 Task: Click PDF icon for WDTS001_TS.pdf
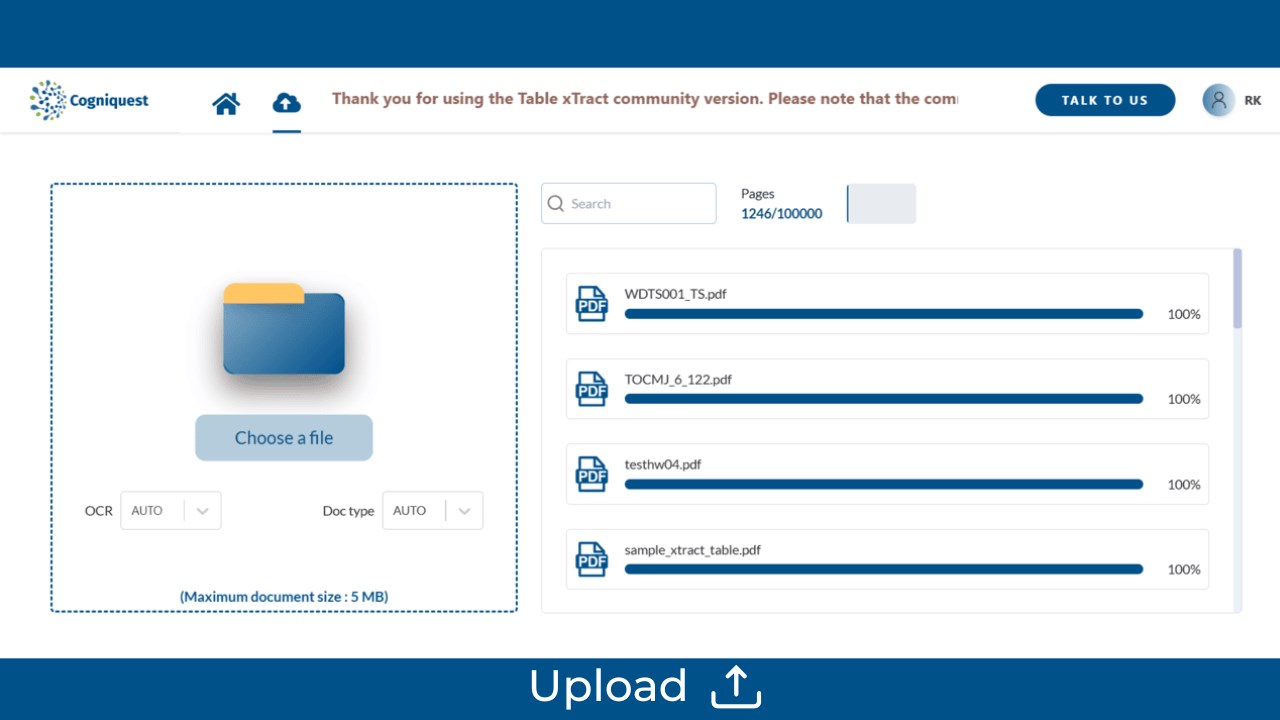pyautogui.click(x=592, y=304)
